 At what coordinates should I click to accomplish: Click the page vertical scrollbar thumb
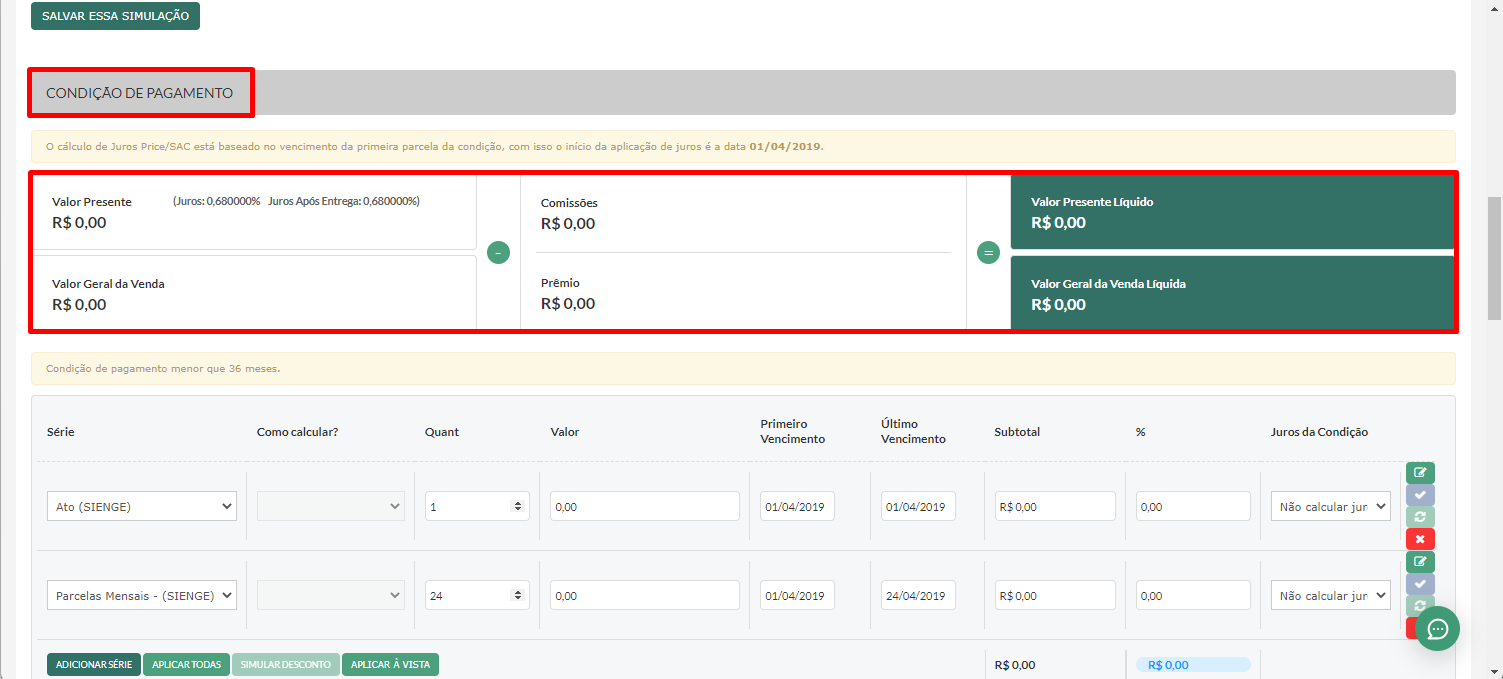click(1494, 258)
